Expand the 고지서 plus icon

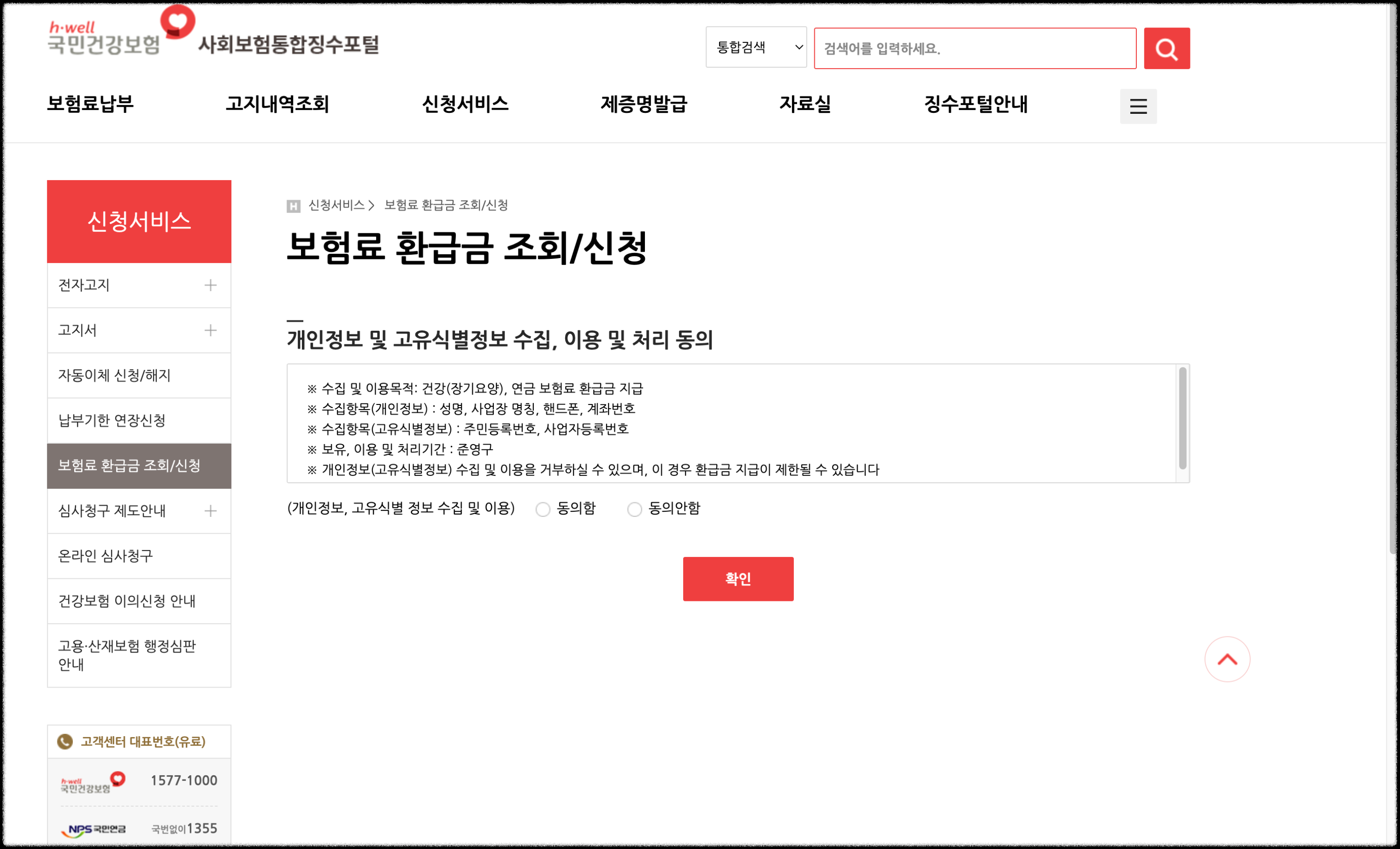[210, 331]
